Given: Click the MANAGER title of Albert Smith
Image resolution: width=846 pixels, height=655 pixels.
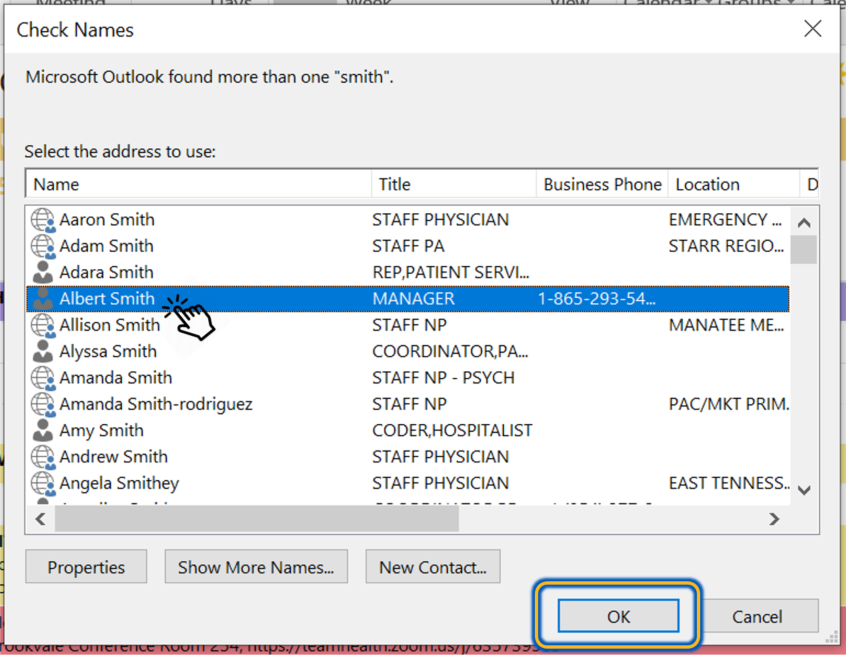Looking at the screenshot, I should coord(413,299).
